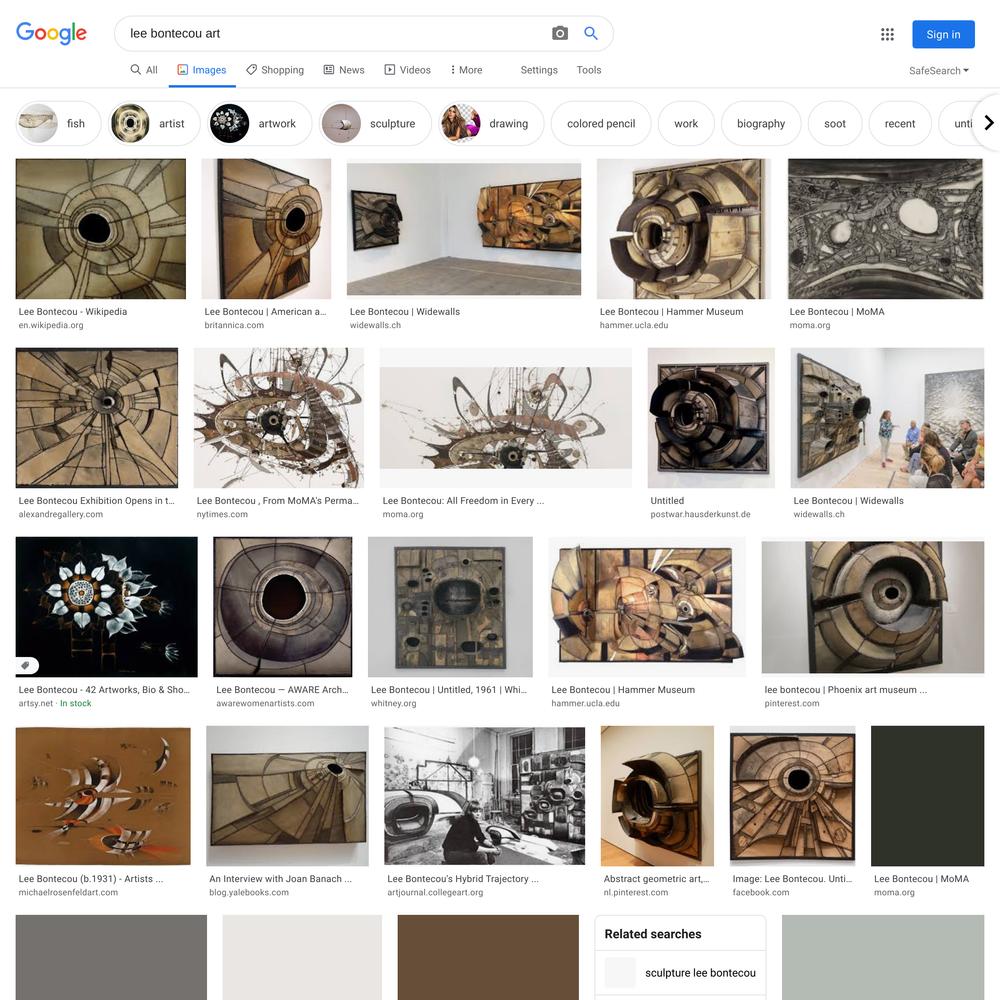Open Widewalls image with seated visitors
This screenshot has height=1000, width=1000.
pyautogui.click(x=887, y=417)
